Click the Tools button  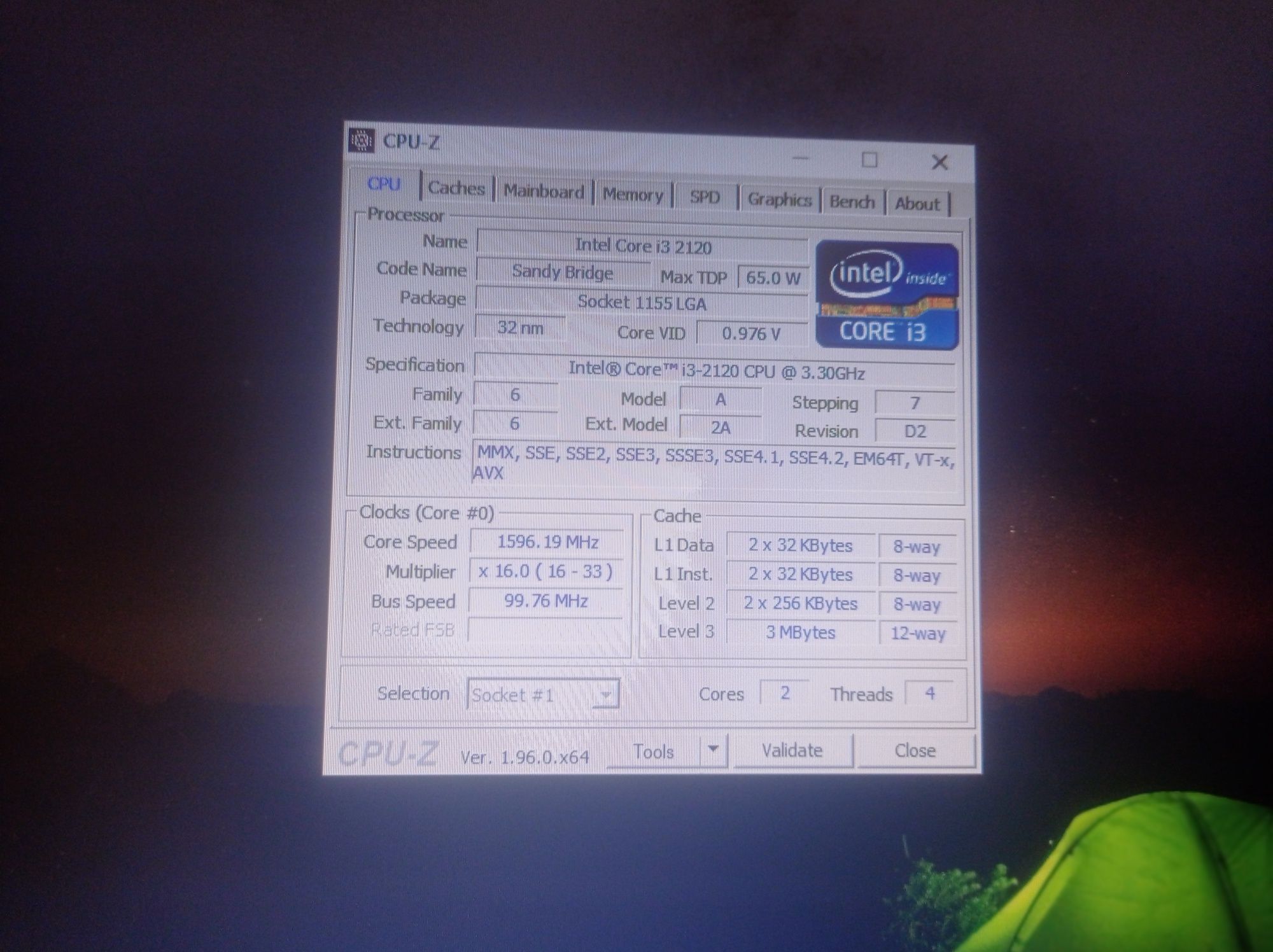click(654, 752)
